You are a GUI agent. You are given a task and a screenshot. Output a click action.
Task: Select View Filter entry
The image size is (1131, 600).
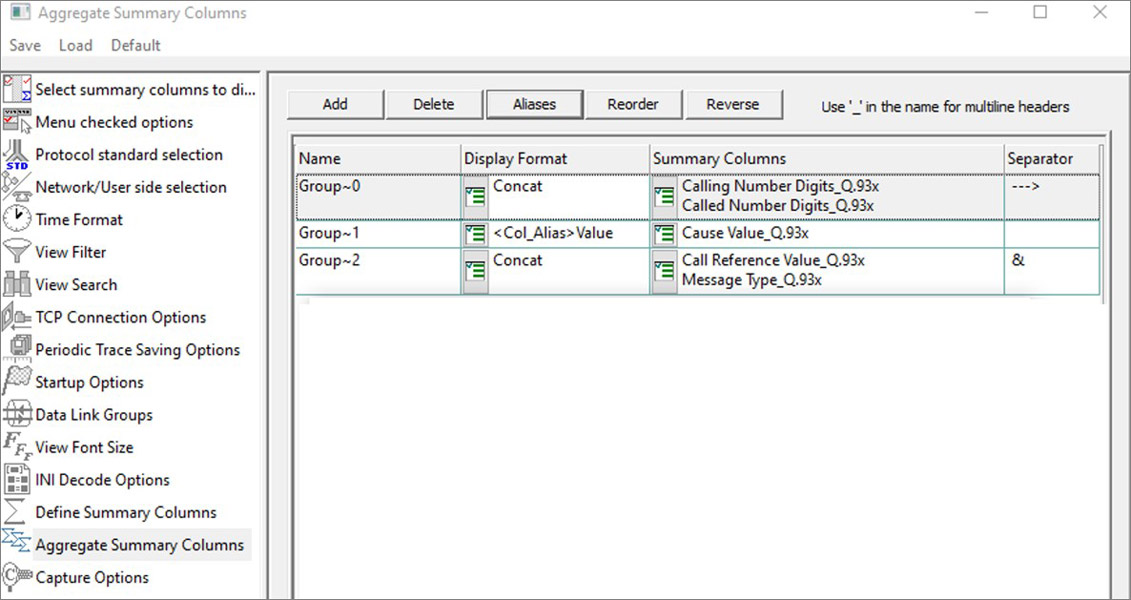coord(71,252)
